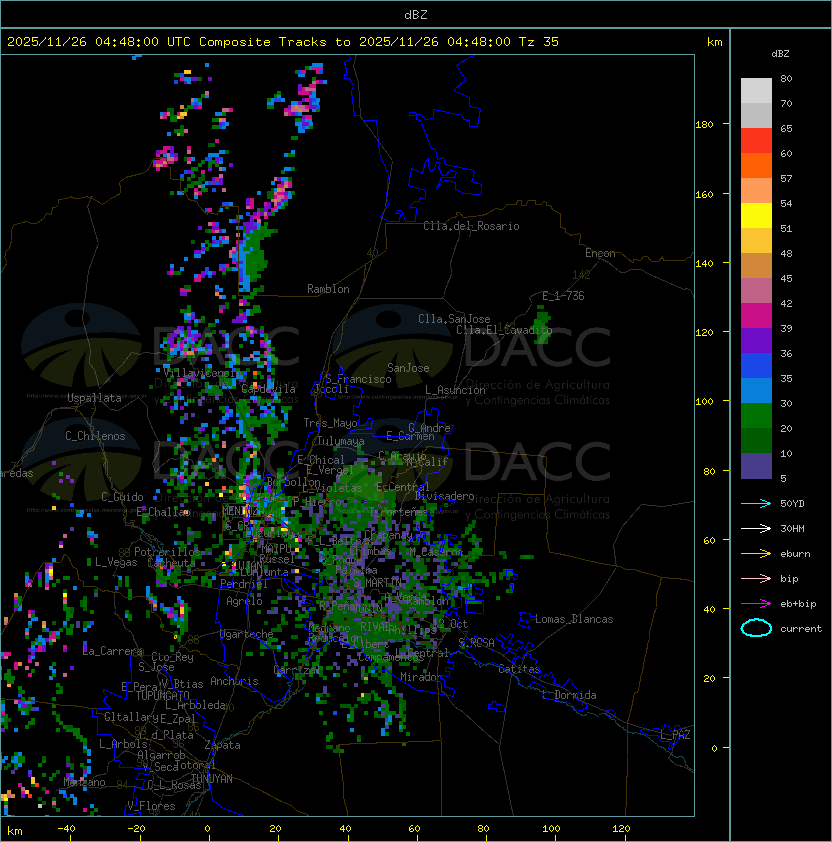Click the 'Clla.SanJose' map label
The width and height of the screenshot is (832, 842).
454,319
